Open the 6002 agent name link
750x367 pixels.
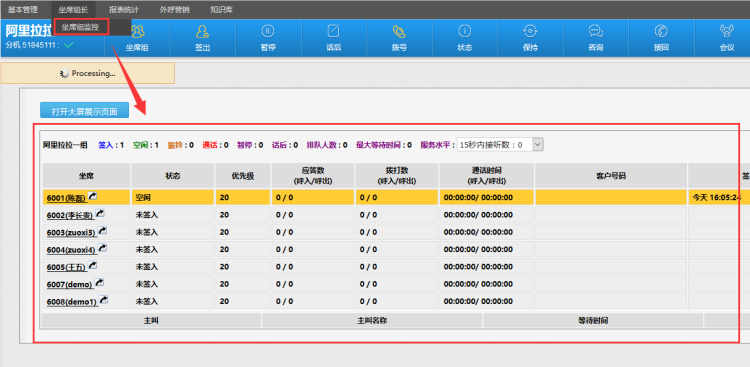[70, 215]
